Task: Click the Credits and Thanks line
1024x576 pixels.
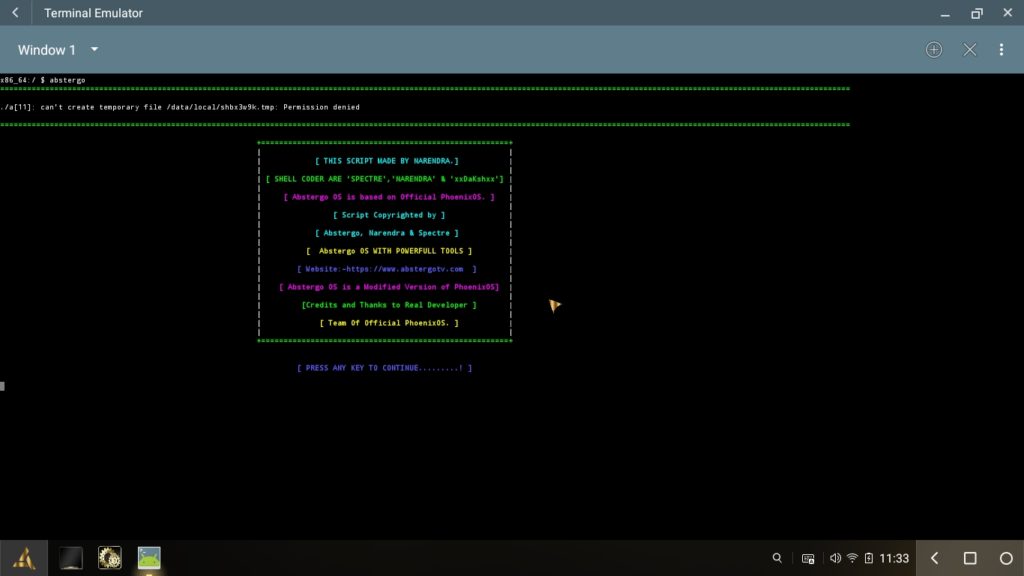Action: 389,305
